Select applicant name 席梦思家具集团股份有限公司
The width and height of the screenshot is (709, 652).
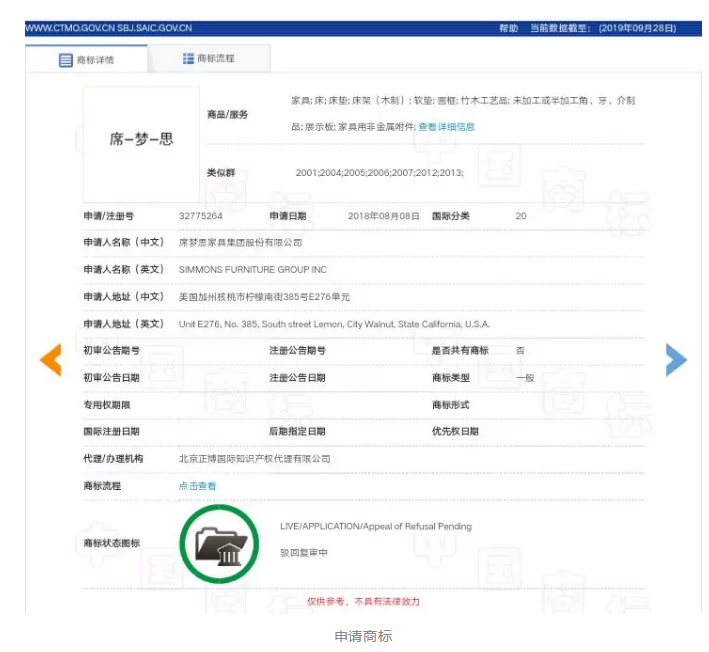240,243
